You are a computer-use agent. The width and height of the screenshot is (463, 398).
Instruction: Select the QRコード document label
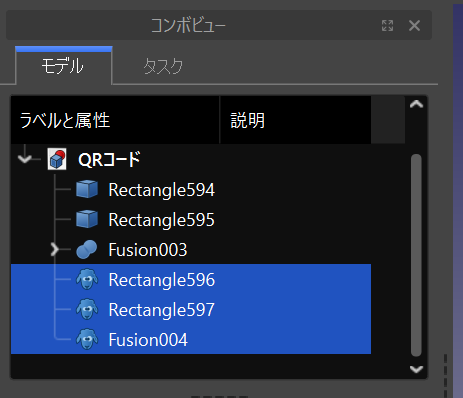click(109, 160)
